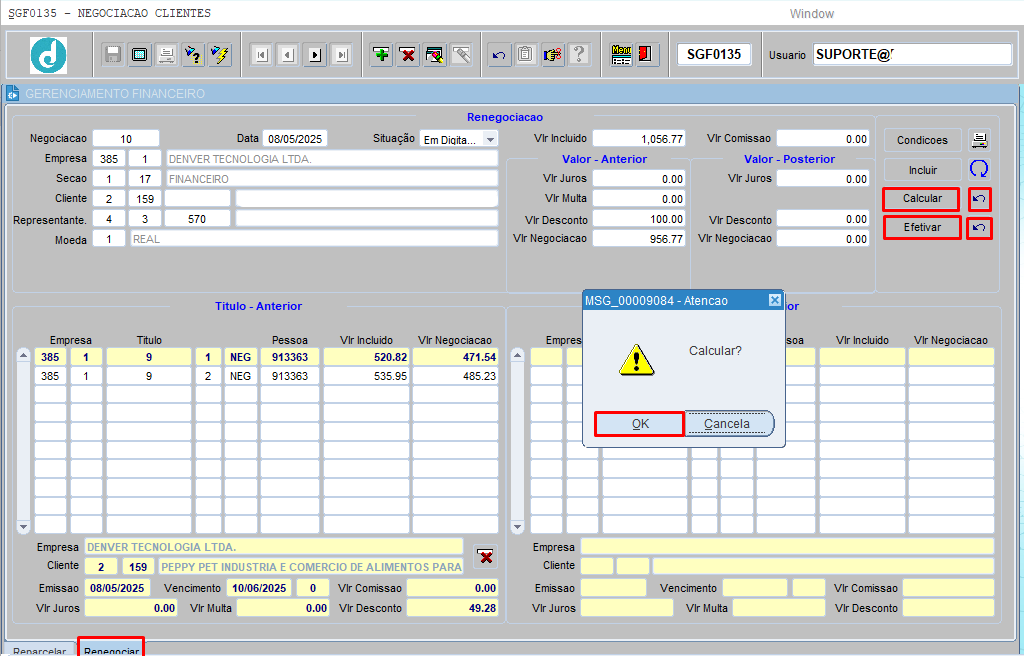Screen dimensions: 1024x656
Task: Click the Incluir button
Action: [922, 170]
